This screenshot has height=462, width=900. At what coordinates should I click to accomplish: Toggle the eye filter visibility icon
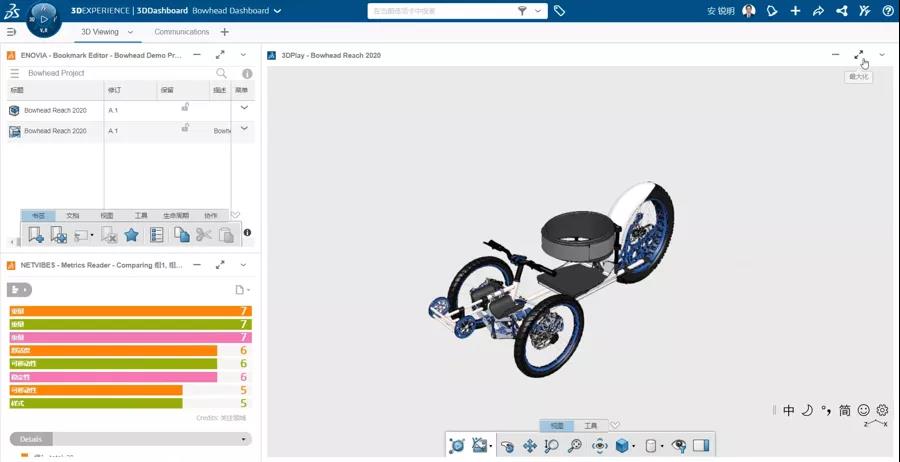pos(679,445)
